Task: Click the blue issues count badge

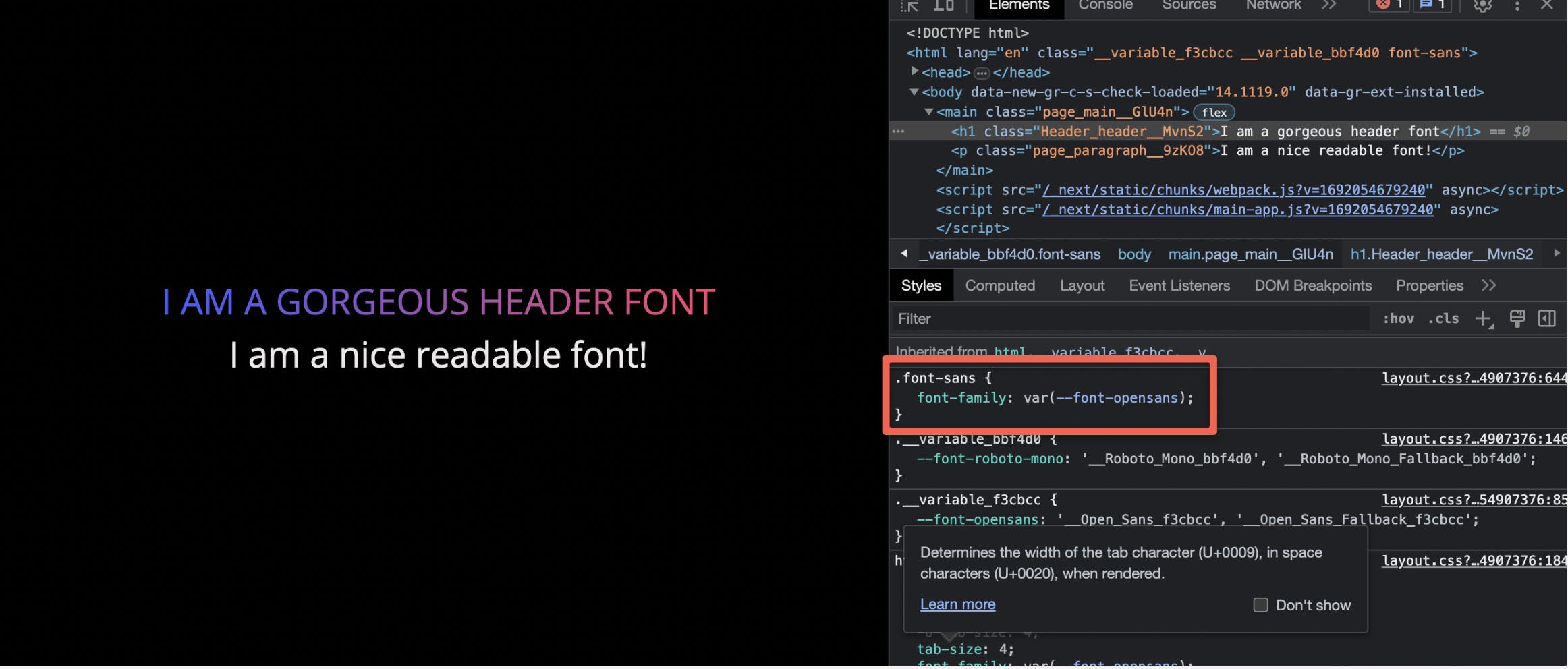Action: [x=1433, y=5]
